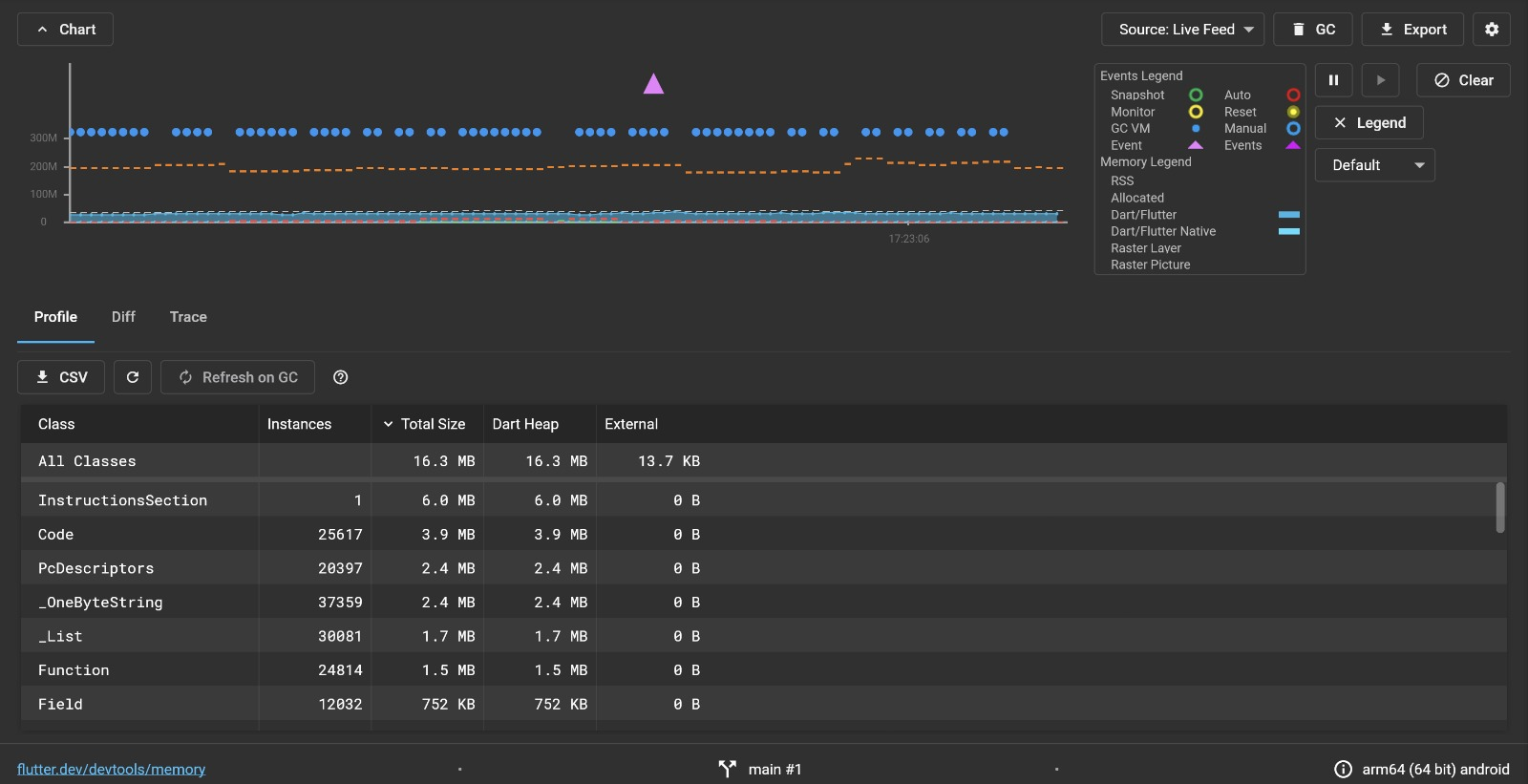Click instances count 25617 for Code

coord(340,535)
